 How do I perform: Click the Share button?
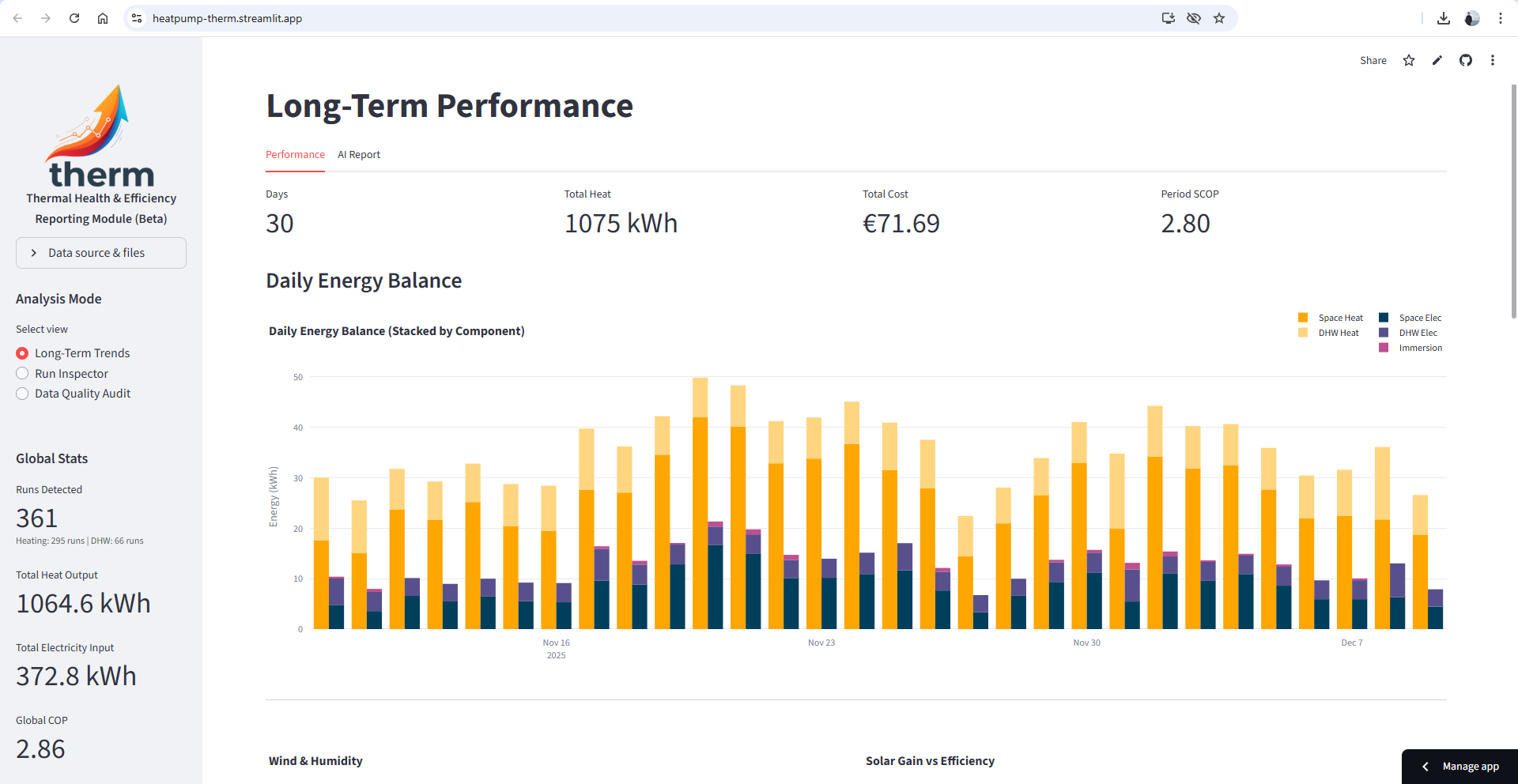pos(1373,61)
